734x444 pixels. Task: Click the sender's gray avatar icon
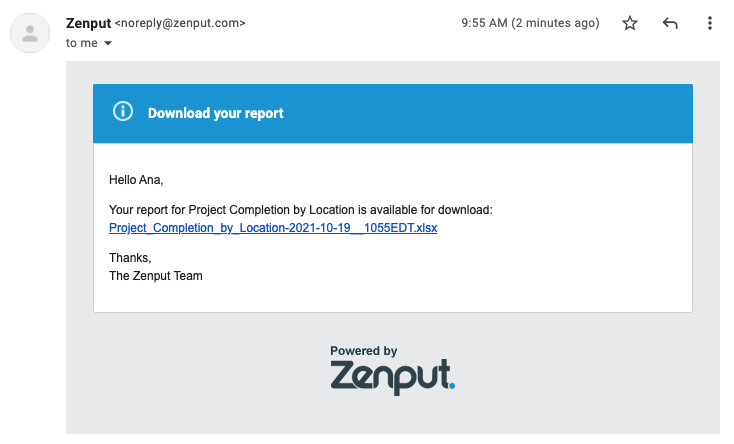click(30, 33)
